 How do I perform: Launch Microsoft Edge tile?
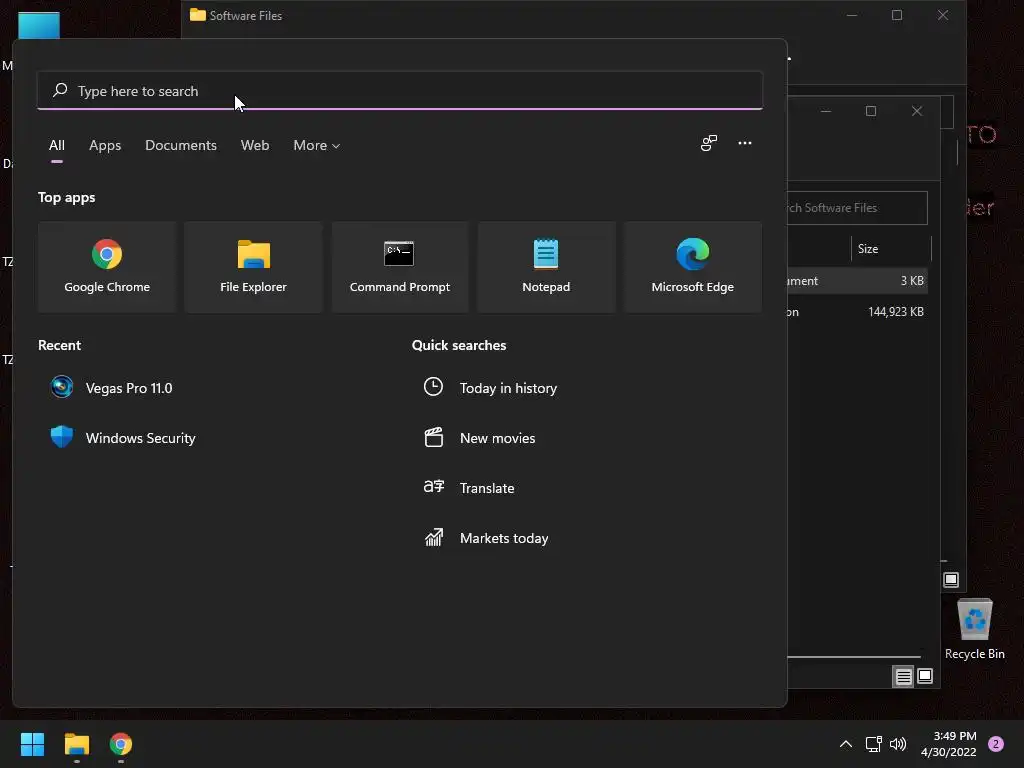[x=692, y=266]
